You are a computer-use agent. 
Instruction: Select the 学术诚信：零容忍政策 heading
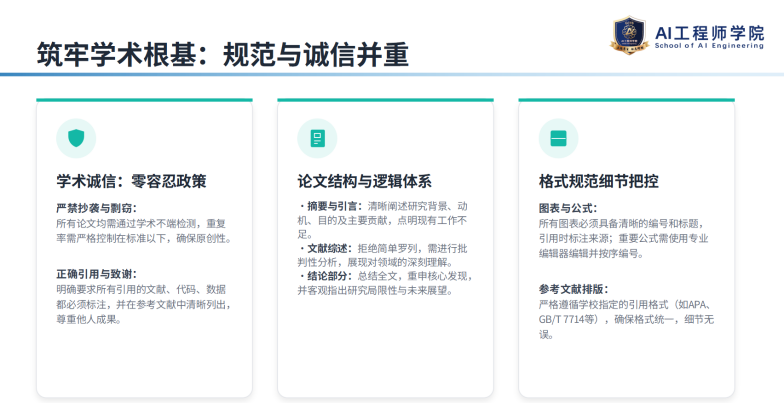coord(131,181)
